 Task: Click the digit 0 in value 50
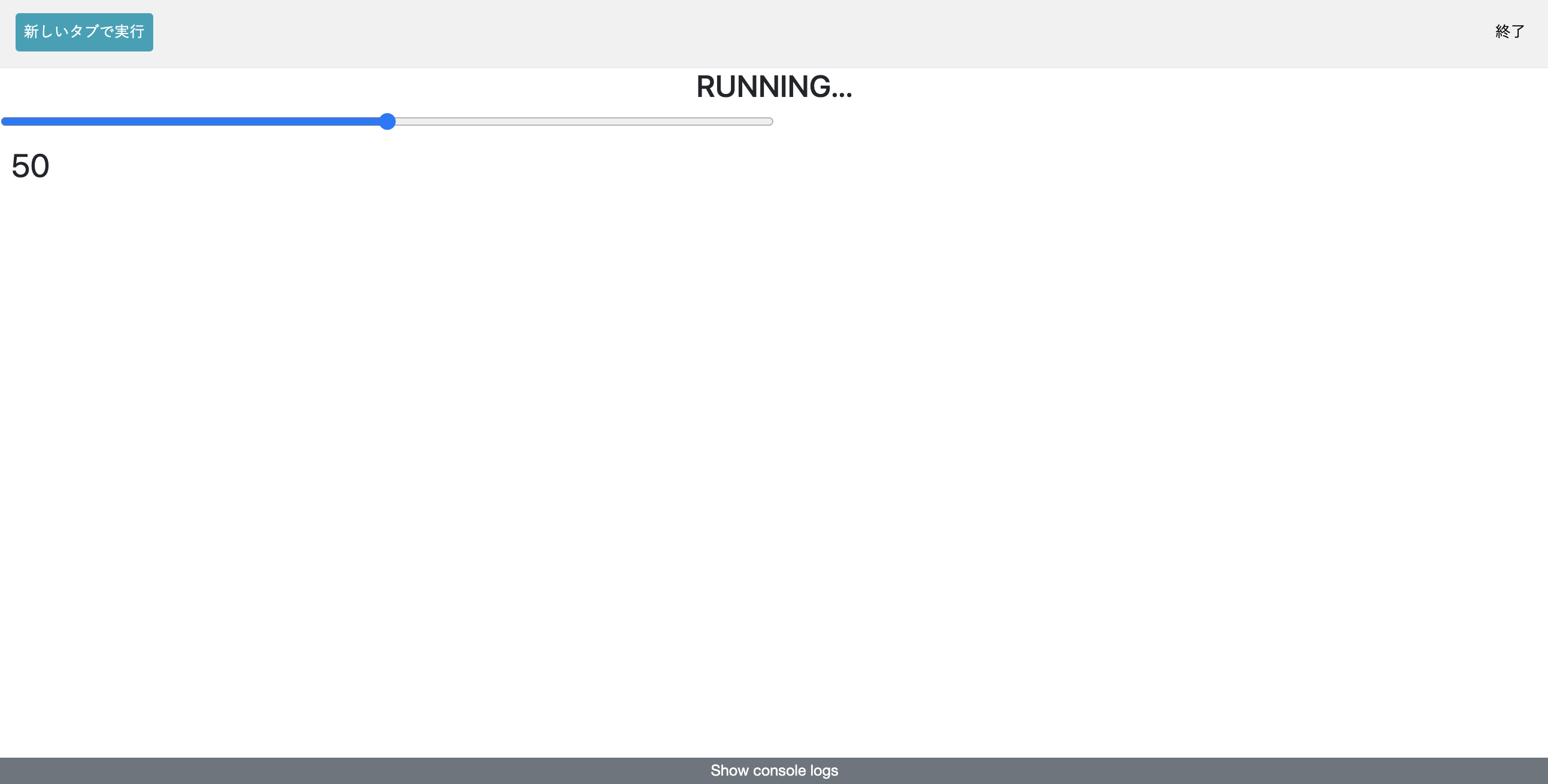coord(40,166)
